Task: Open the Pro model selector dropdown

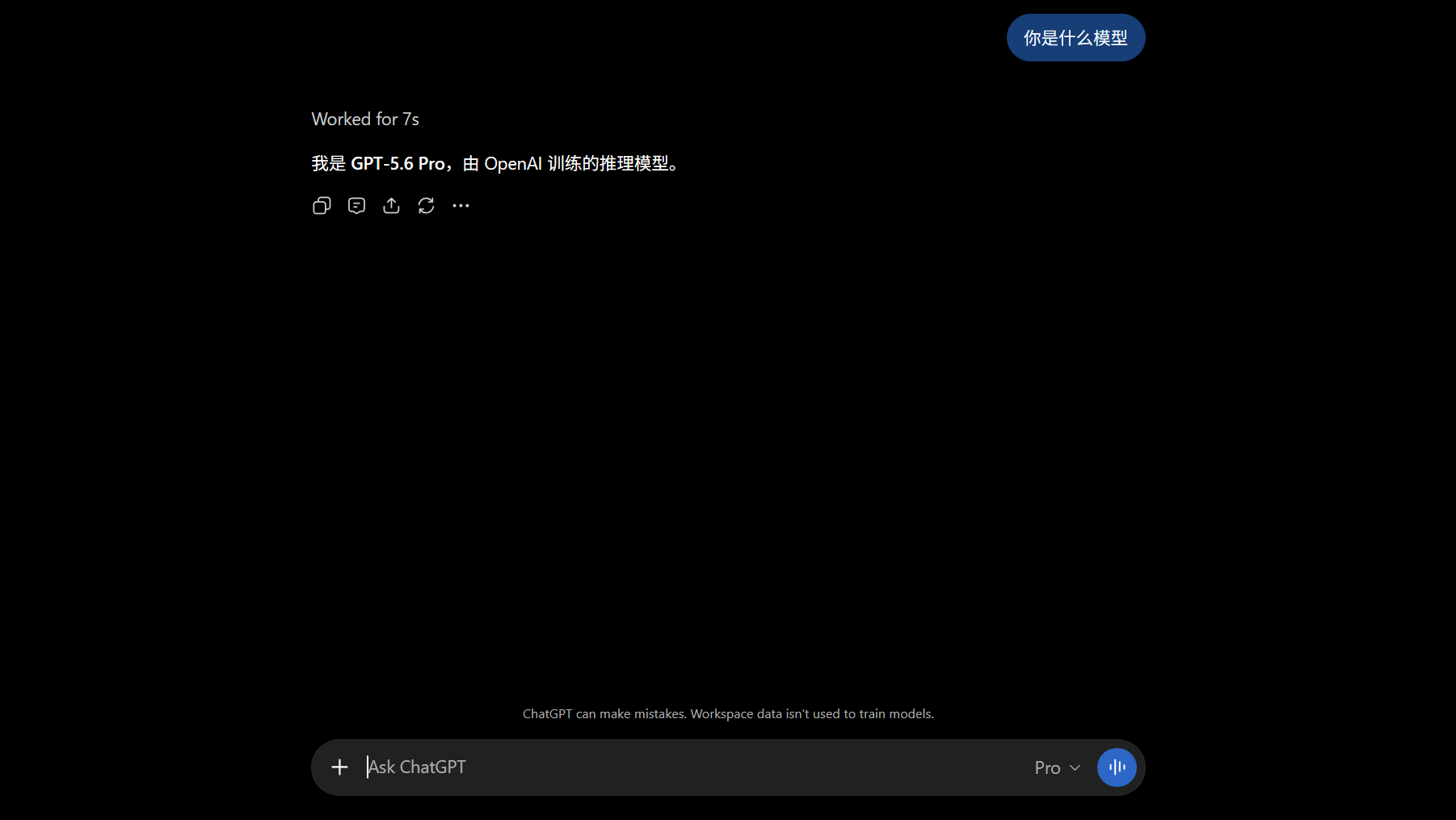Action: (1057, 767)
